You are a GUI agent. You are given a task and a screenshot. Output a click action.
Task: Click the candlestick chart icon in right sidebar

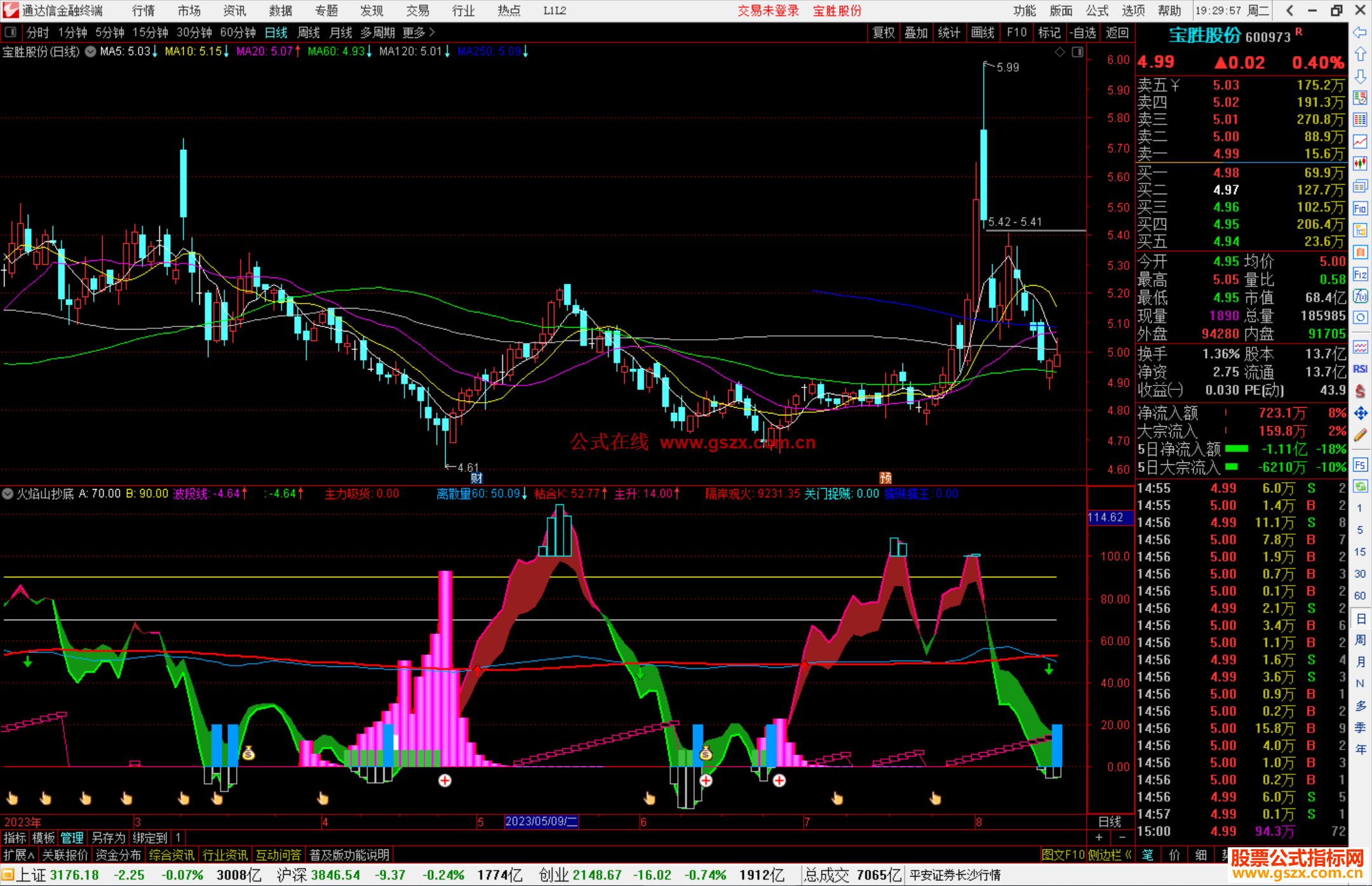point(1360,163)
